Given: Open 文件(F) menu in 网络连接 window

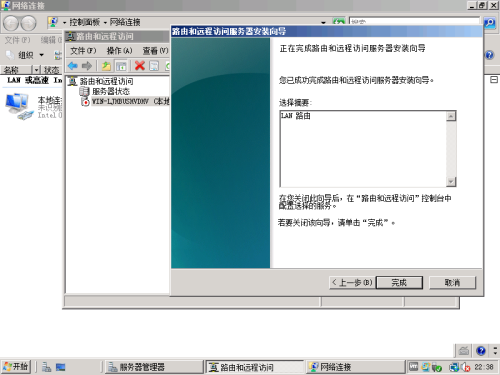Looking at the screenshot, I should (17, 40).
